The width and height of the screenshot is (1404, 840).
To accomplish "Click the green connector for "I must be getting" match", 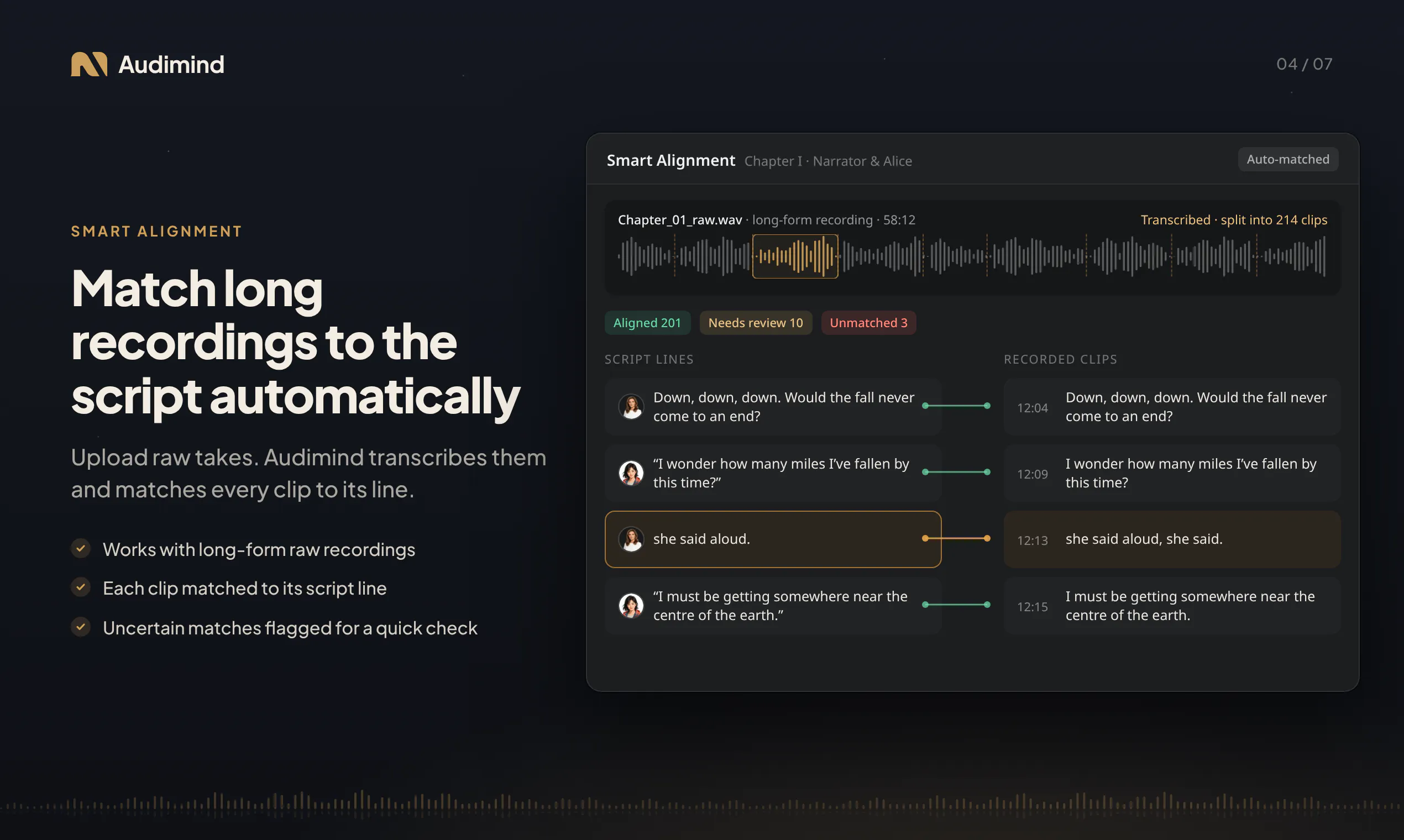I will [956, 605].
